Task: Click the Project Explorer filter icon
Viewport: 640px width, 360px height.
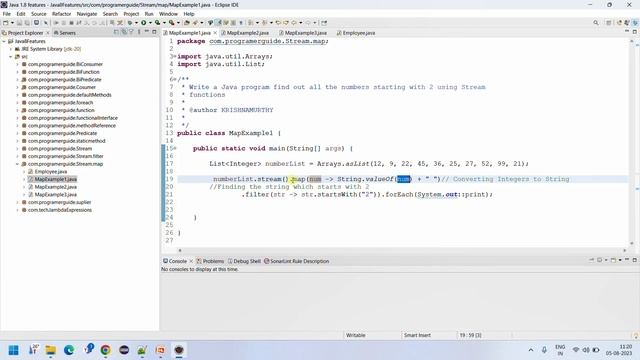Action: tap(131, 32)
